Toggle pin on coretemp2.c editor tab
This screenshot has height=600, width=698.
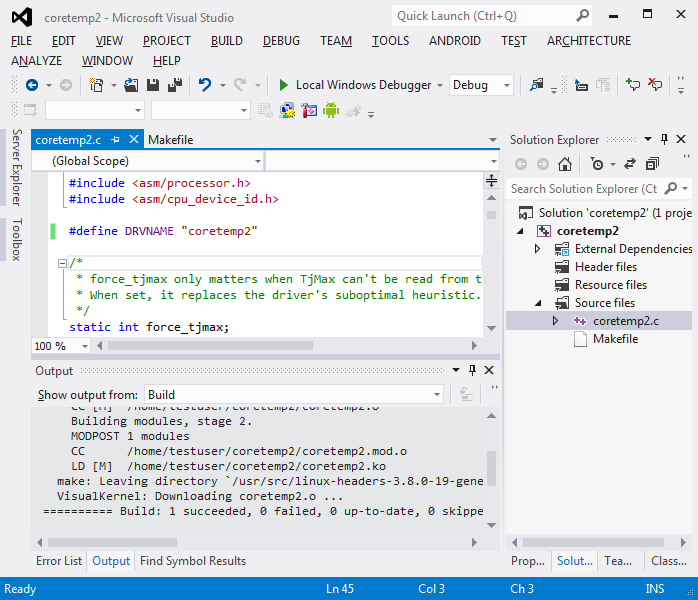pos(116,140)
